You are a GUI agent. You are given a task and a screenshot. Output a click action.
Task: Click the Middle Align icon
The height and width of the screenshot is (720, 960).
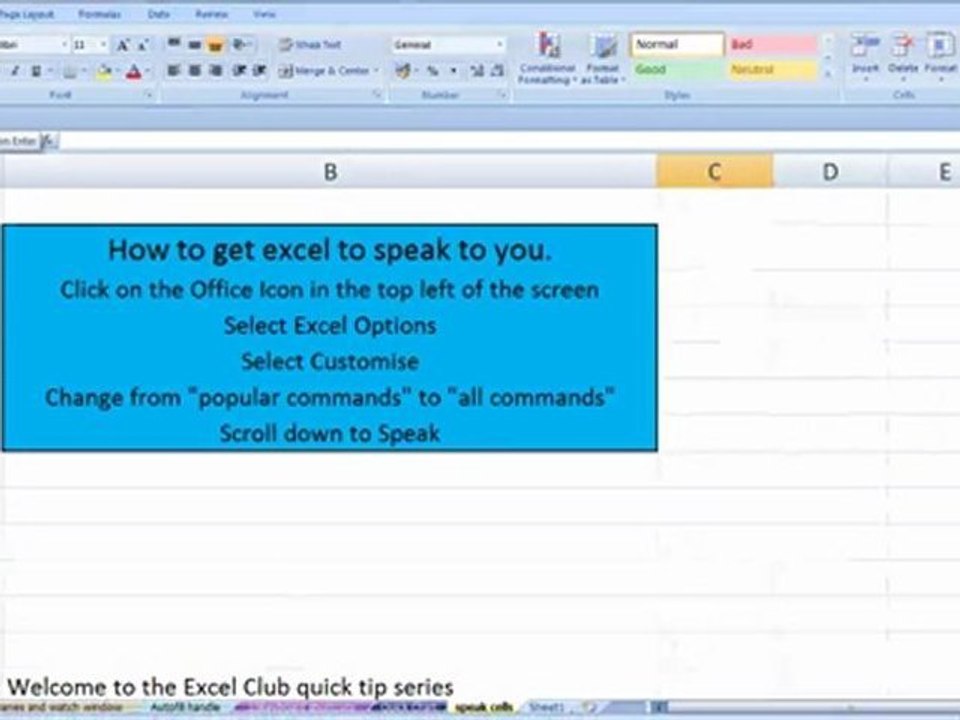(195, 44)
